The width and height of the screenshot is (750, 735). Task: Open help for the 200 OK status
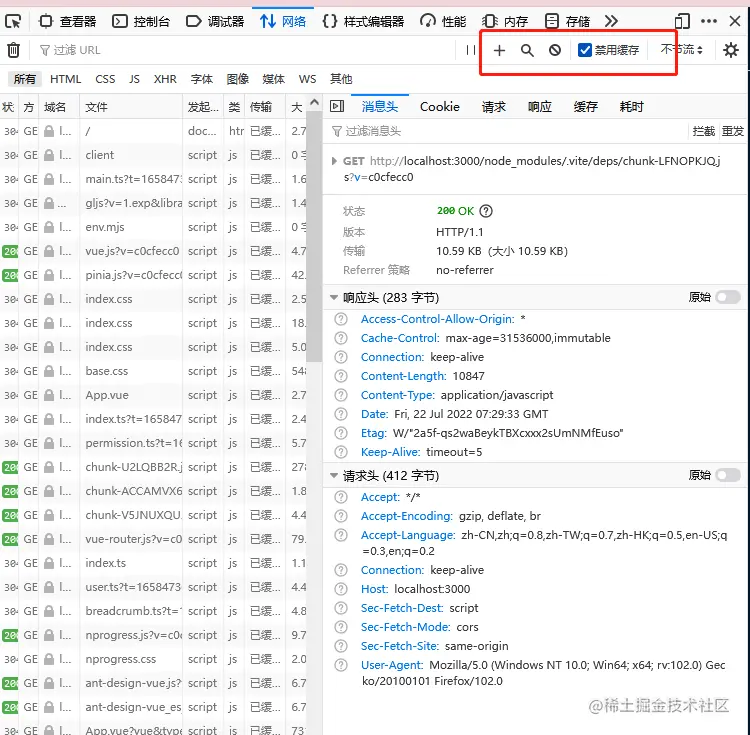[x=486, y=211]
